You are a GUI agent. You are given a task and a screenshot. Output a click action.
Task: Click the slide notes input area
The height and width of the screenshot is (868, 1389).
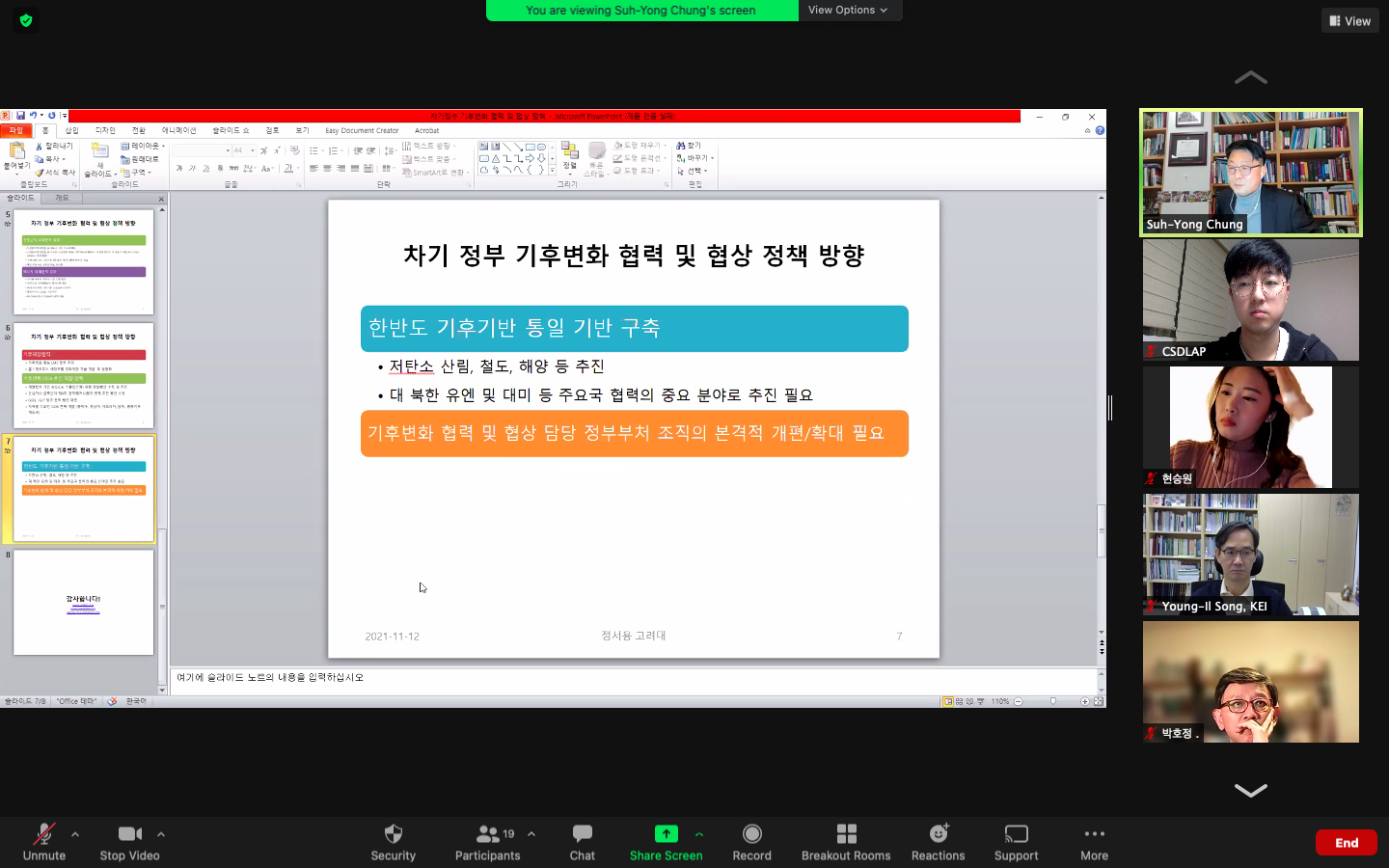(x=633, y=679)
